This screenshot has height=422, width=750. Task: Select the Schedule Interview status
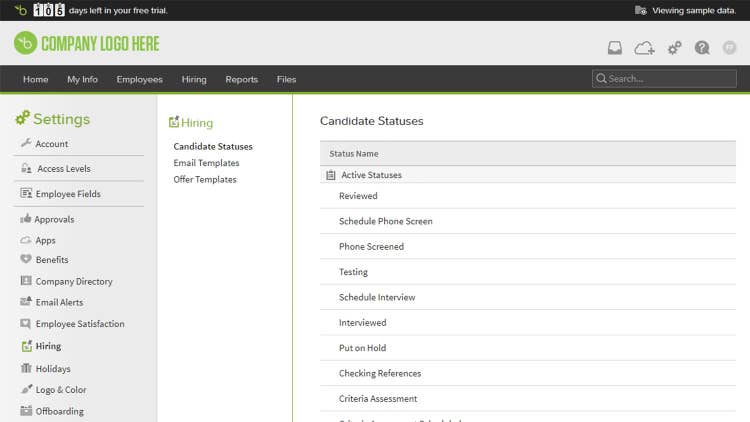click(x=528, y=297)
